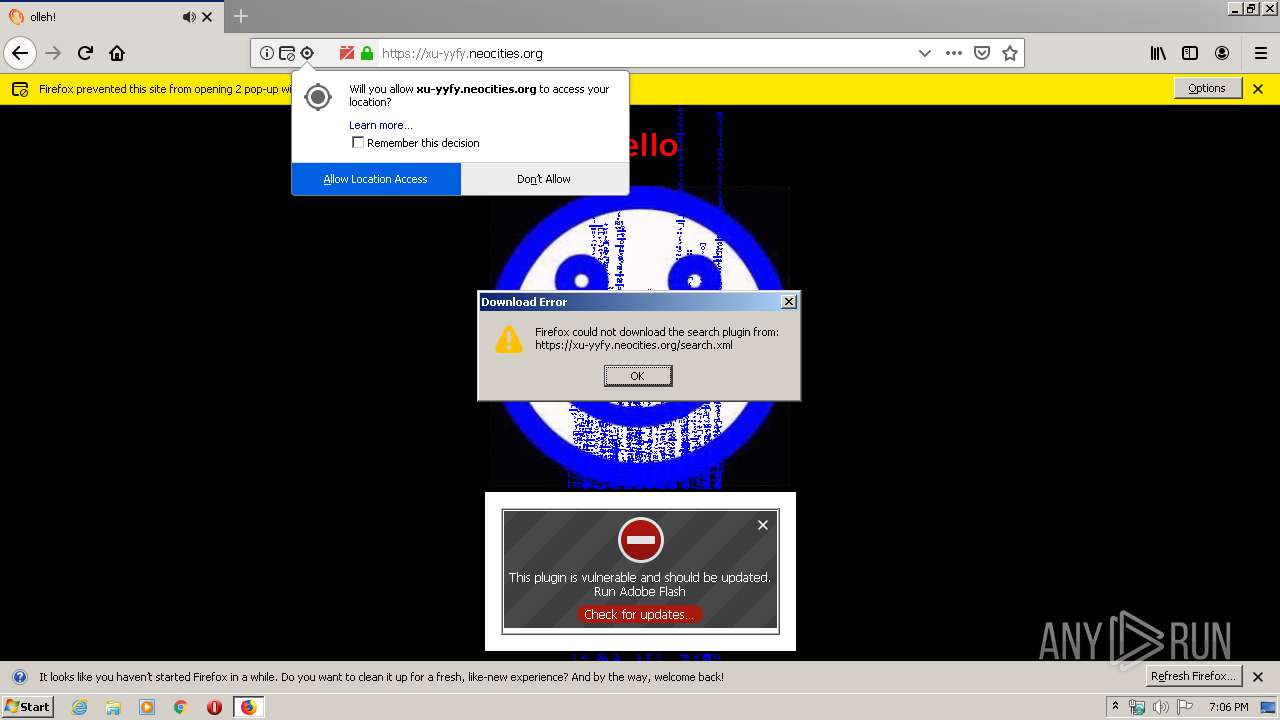The height and width of the screenshot is (720, 1280).
Task: Open the Windows Start menu
Action: coord(28,706)
